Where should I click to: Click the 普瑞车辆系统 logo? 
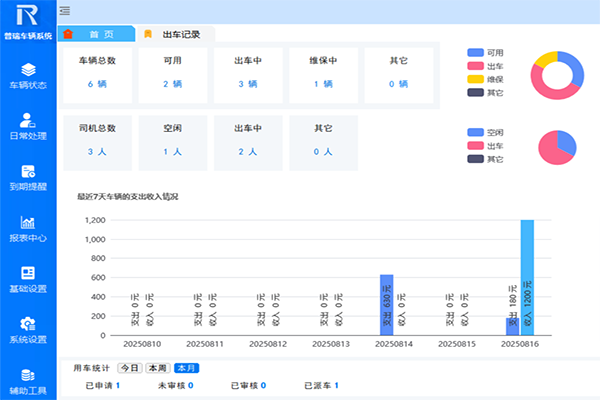pos(28,22)
